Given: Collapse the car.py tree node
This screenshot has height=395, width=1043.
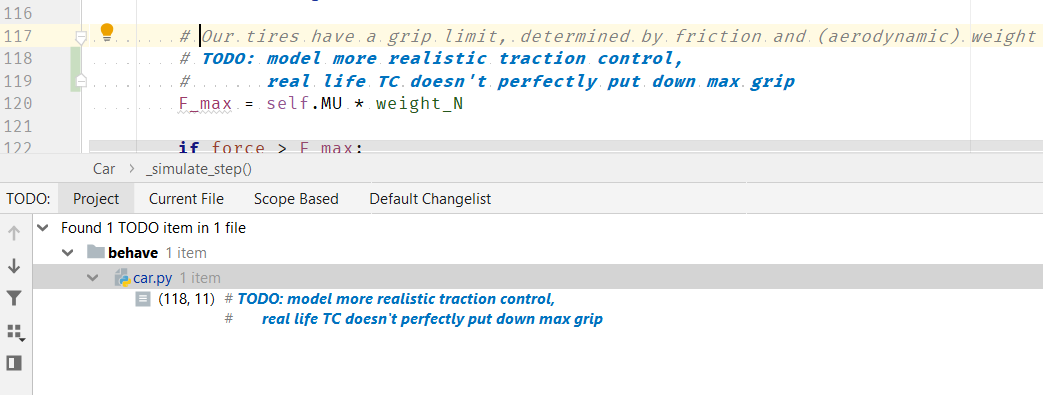Looking at the screenshot, I should click(x=93, y=278).
